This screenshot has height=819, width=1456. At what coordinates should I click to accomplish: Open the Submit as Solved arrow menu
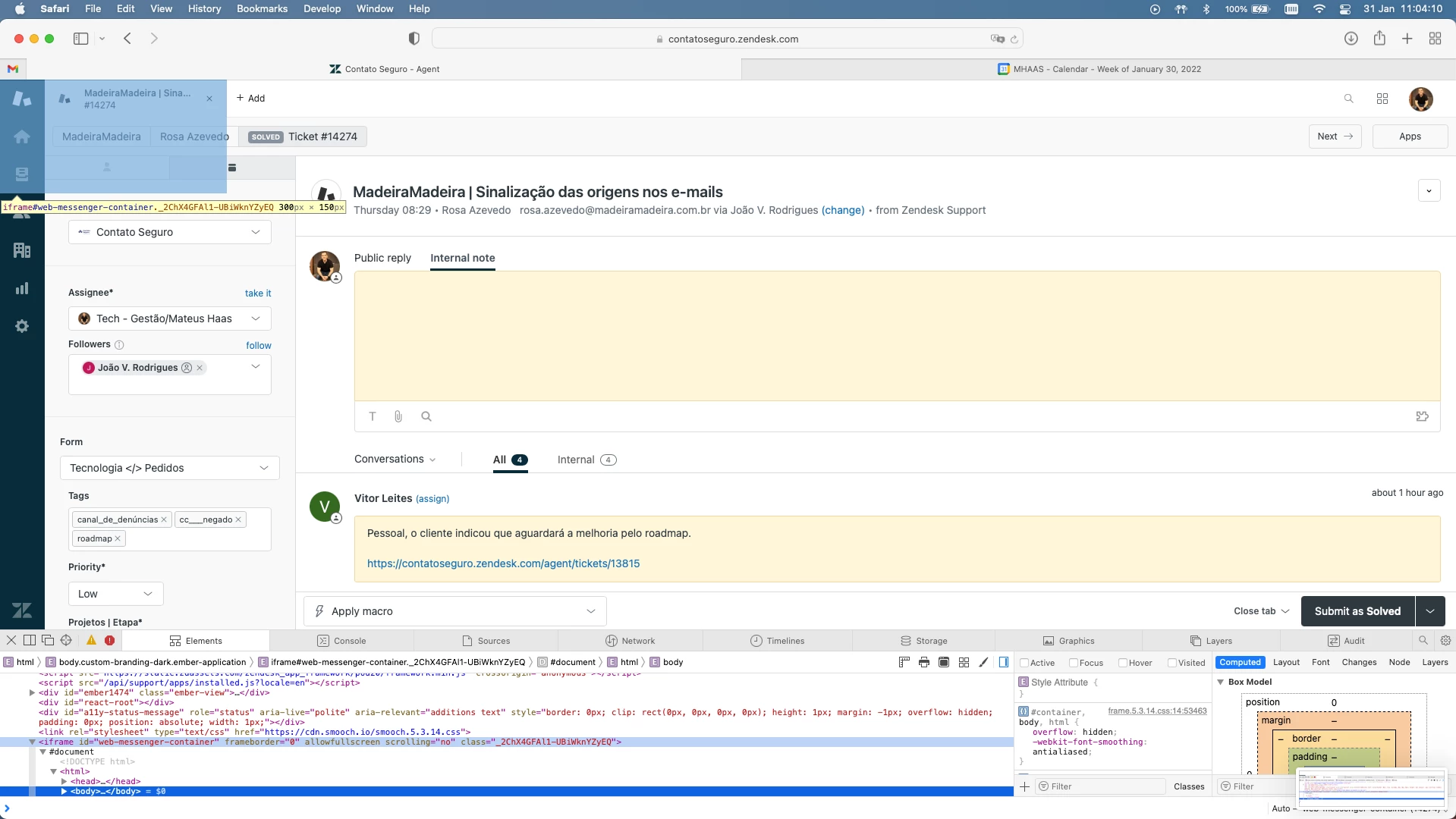pyautogui.click(x=1430, y=611)
